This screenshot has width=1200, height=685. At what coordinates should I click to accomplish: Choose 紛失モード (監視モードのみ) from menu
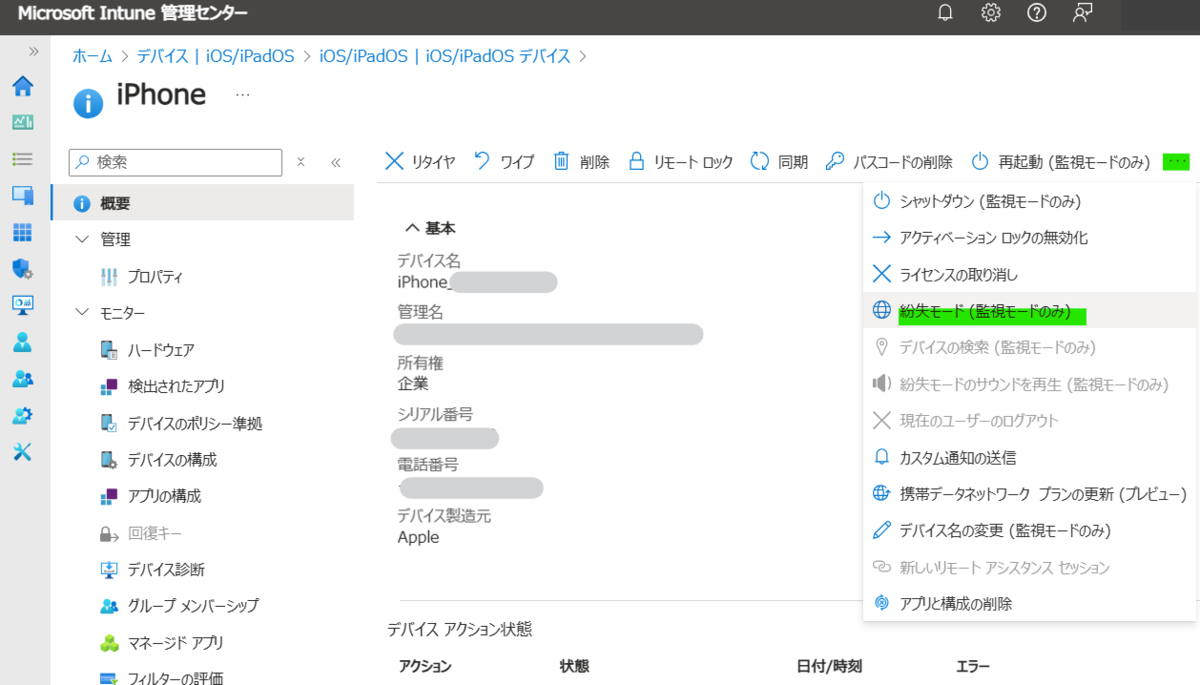[1030, 311]
